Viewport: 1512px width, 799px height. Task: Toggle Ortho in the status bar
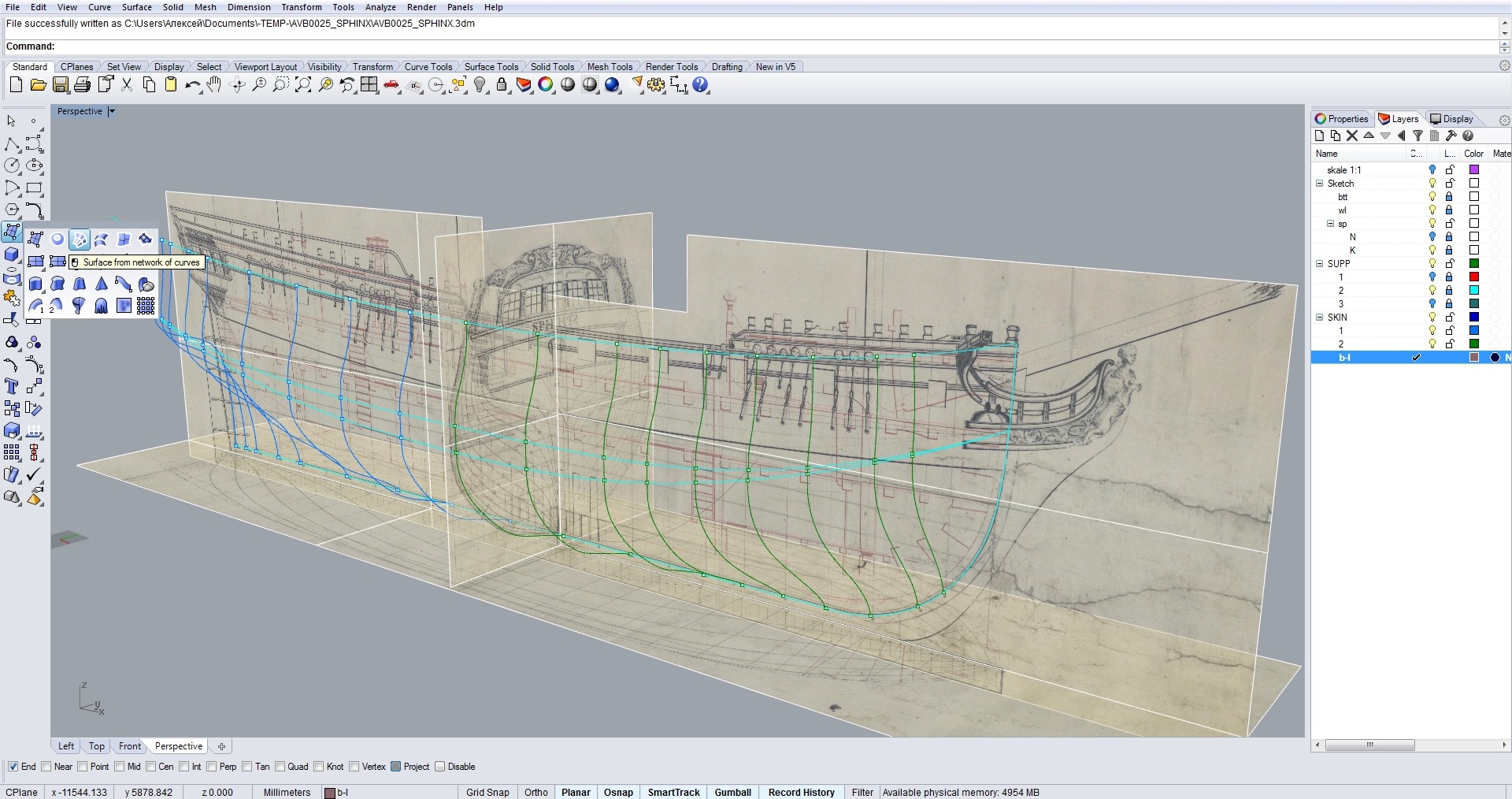click(x=535, y=792)
